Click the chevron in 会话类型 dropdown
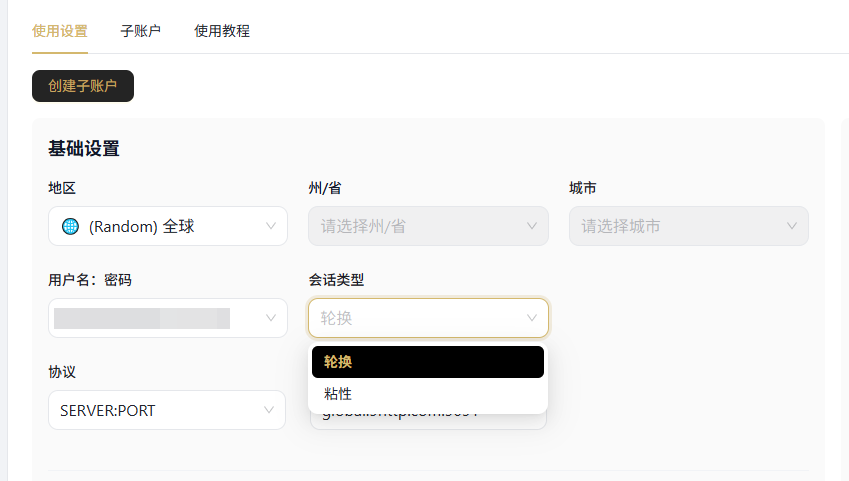Image resolution: width=849 pixels, height=481 pixels. pos(532,318)
